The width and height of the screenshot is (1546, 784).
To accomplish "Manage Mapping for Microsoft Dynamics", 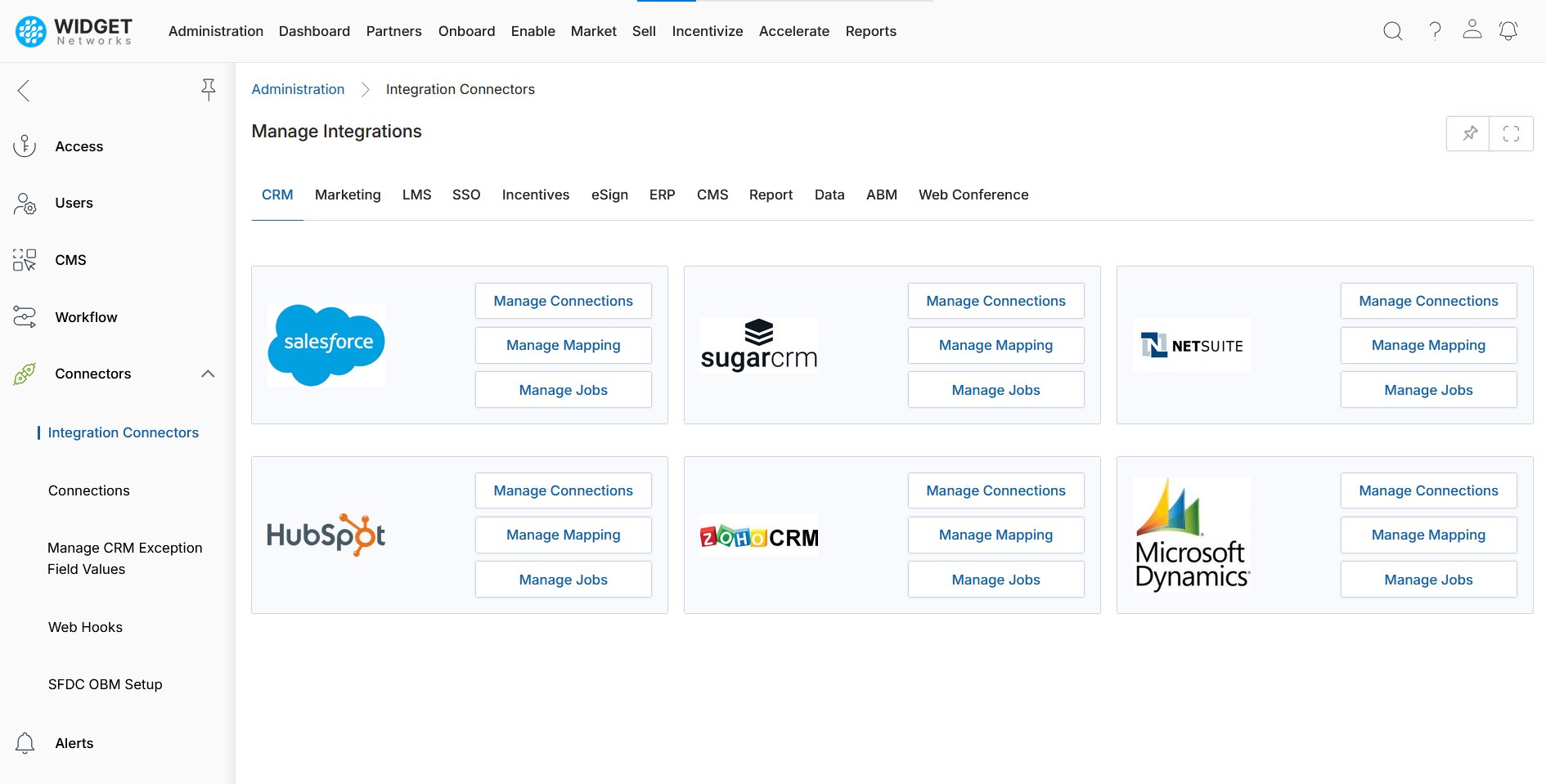I will (1429, 535).
